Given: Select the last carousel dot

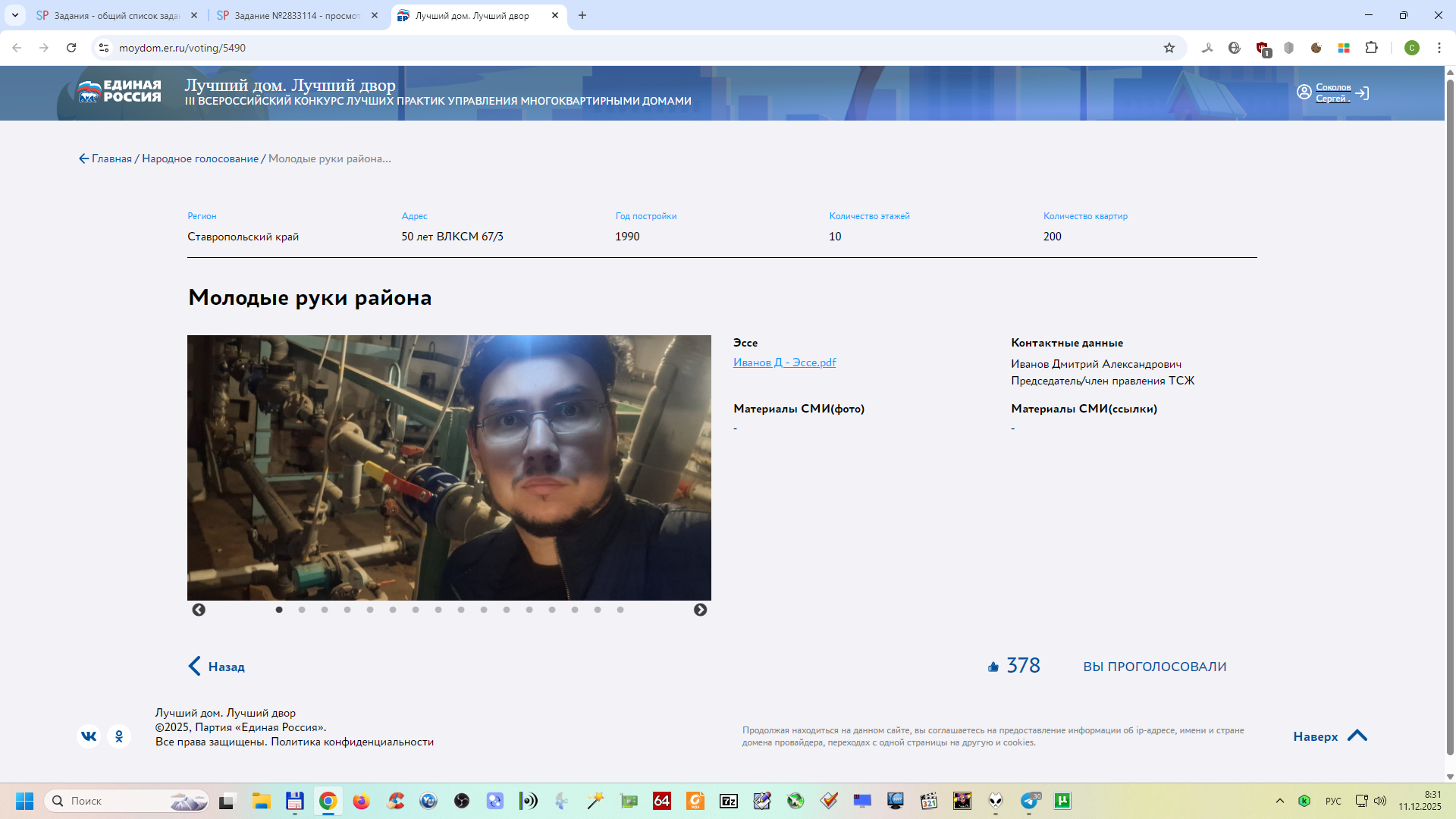Looking at the screenshot, I should pos(620,610).
